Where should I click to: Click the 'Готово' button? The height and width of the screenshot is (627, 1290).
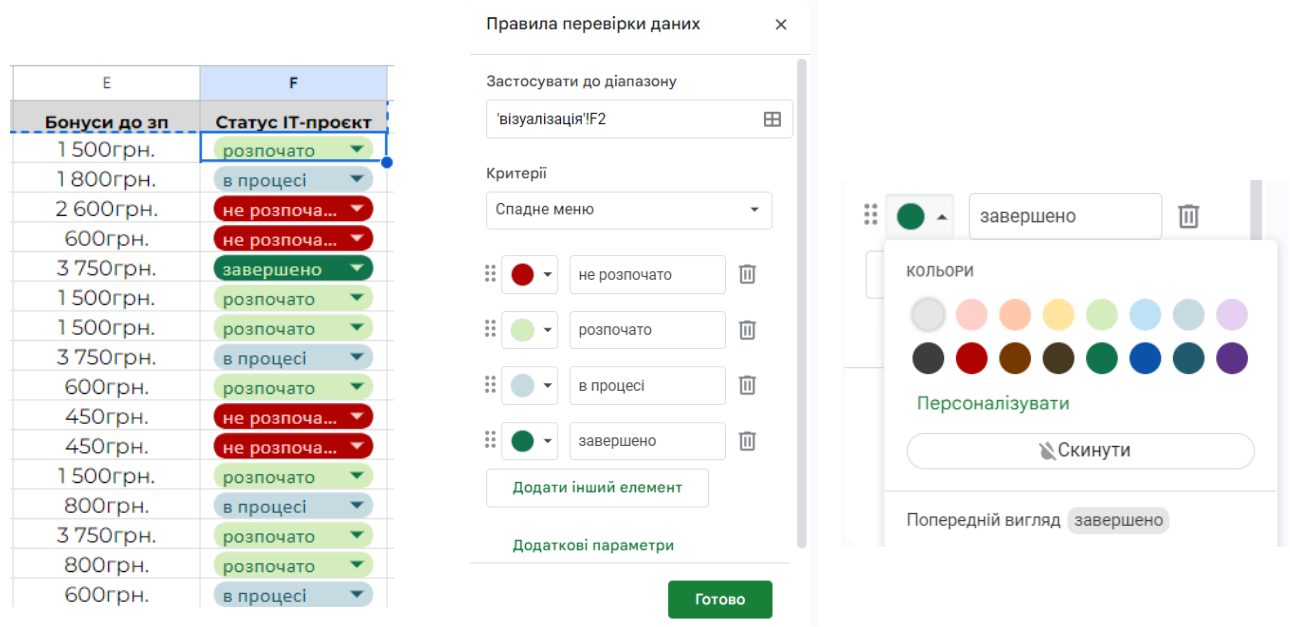720,599
